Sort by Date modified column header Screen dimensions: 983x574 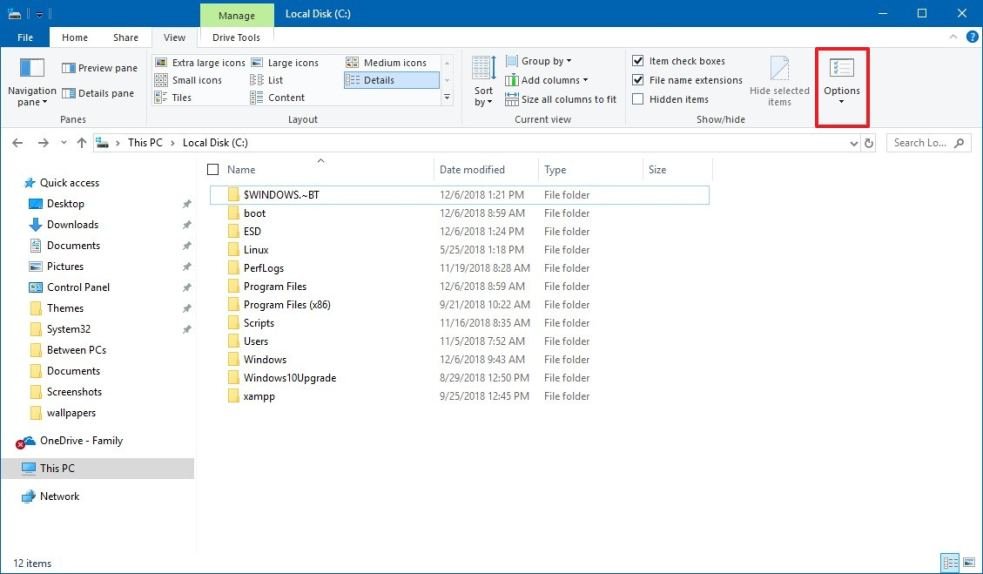point(472,170)
